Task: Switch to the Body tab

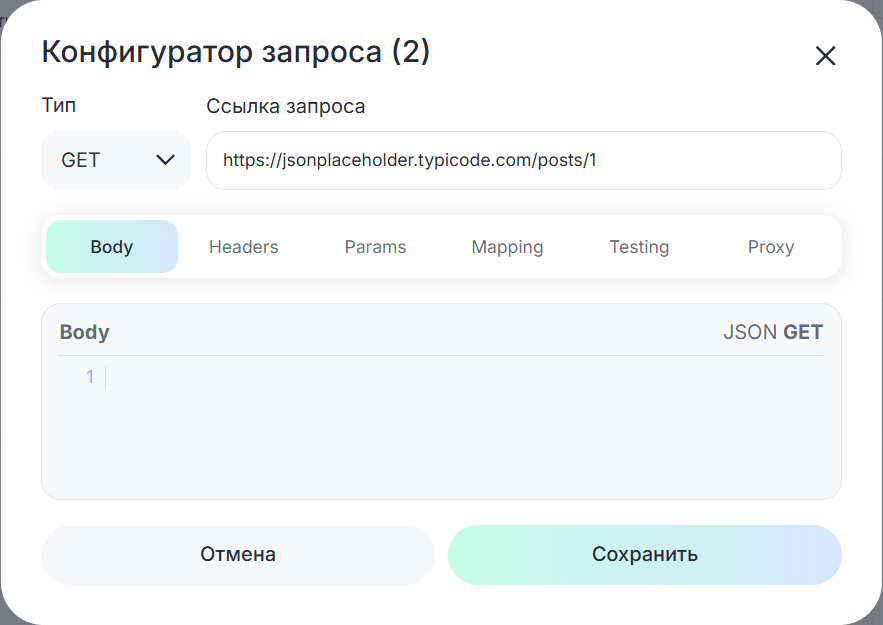Action: coord(112,247)
